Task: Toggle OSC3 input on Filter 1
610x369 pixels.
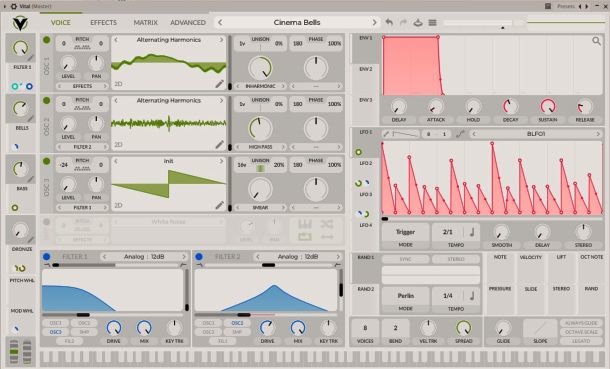Action: tap(56, 332)
